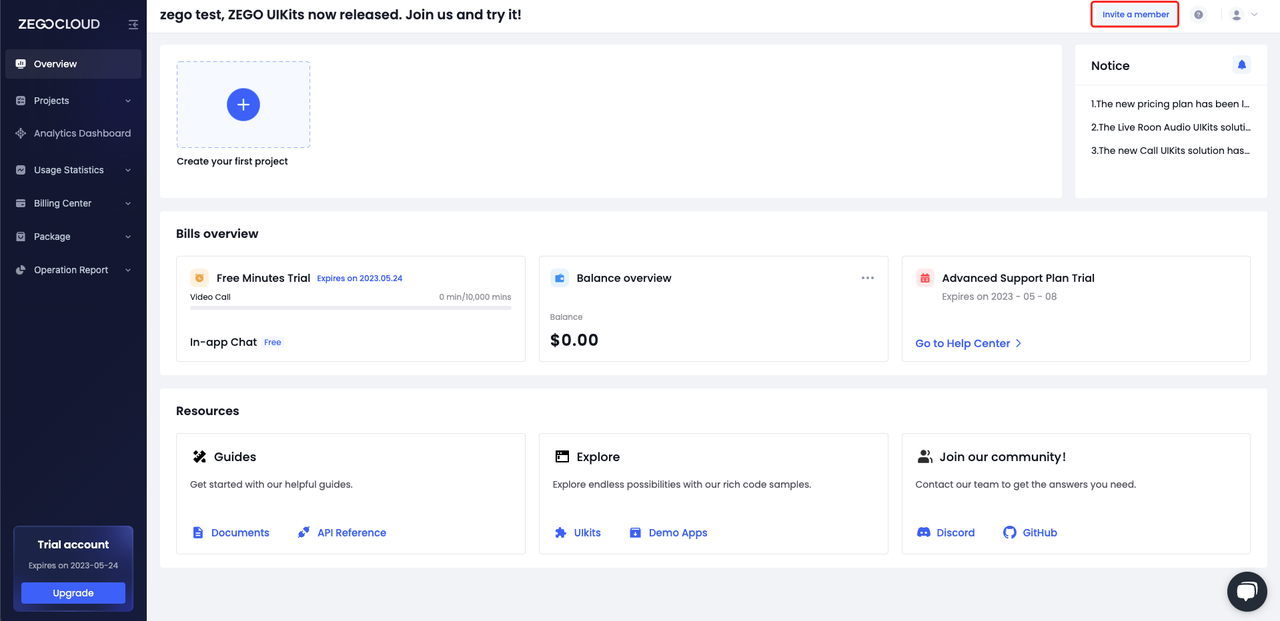
Task: Click the help question mark icon
Action: [x=1199, y=15]
